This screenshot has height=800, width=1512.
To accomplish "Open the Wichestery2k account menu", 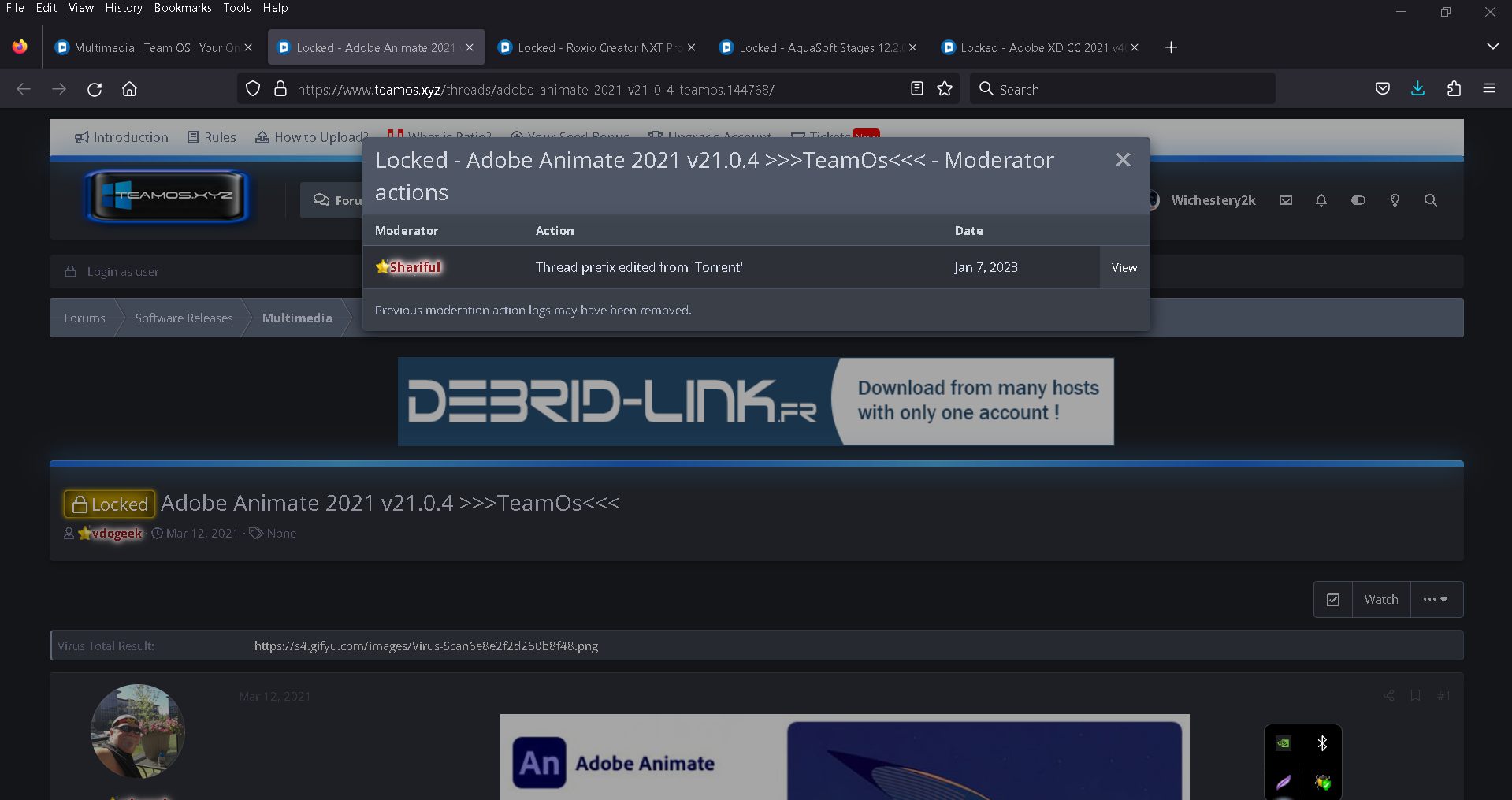I will (x=1213, y=200).
